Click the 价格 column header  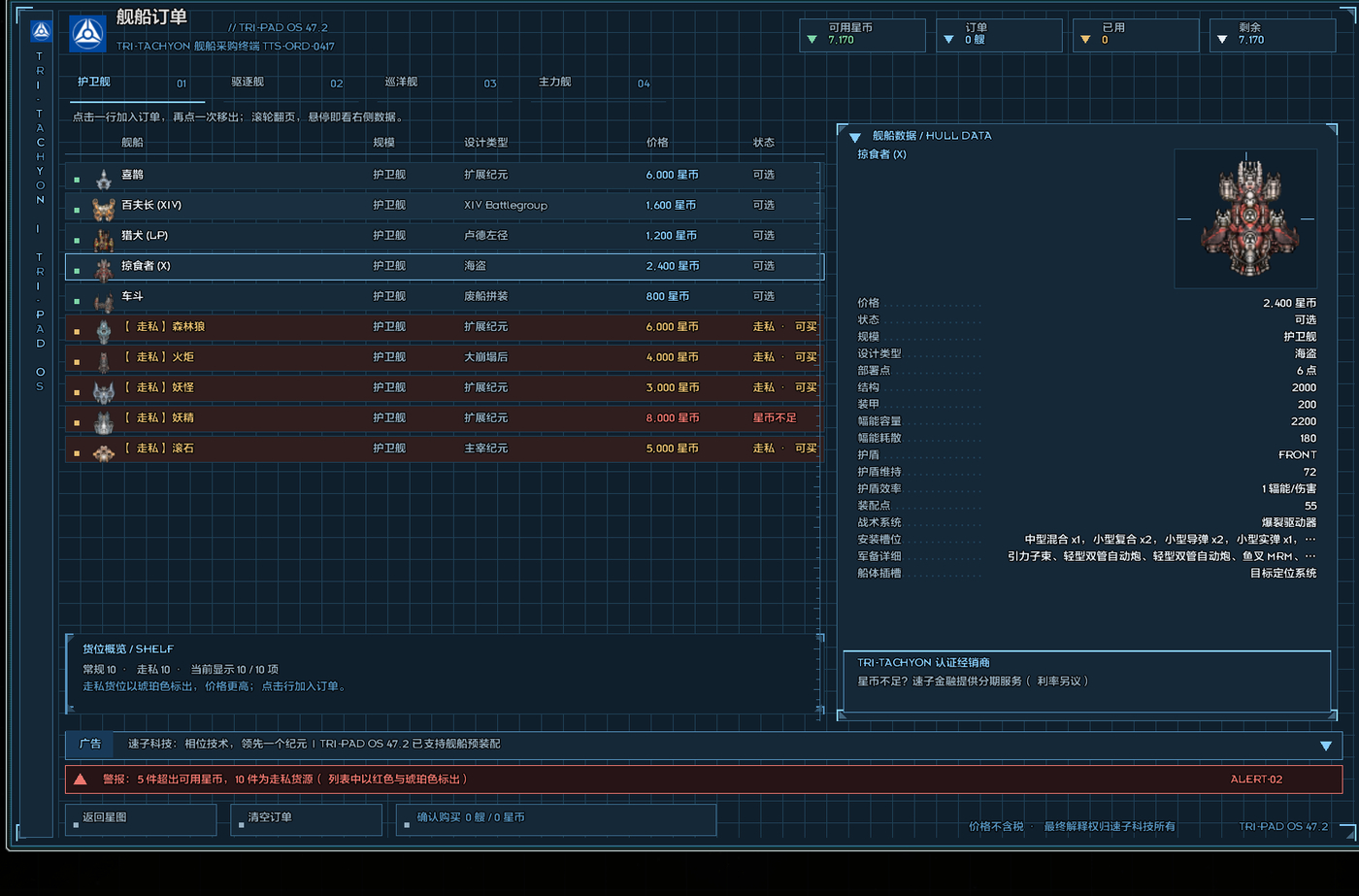[x=657, y=143]
